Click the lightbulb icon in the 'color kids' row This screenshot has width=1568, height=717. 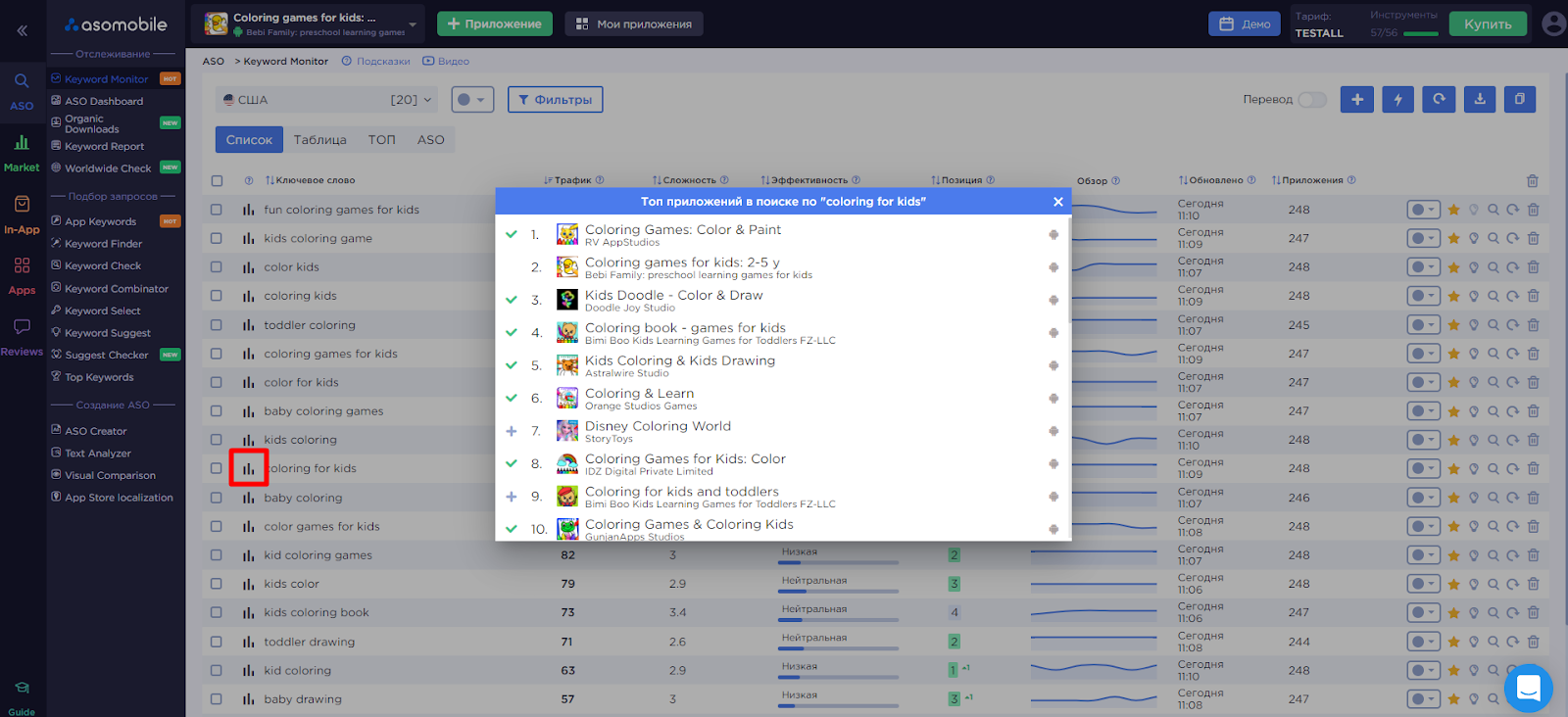tap(1474, 266)
